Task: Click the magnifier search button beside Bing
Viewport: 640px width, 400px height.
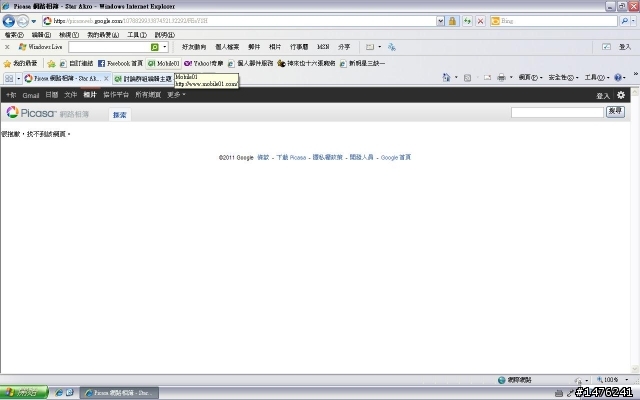Action: (624, 21)
